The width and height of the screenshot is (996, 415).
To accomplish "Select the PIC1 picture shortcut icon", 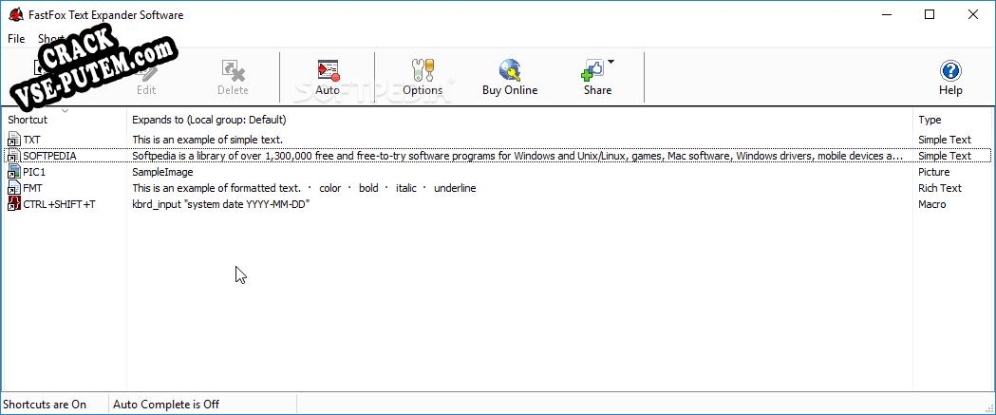I will coord(14,172).
